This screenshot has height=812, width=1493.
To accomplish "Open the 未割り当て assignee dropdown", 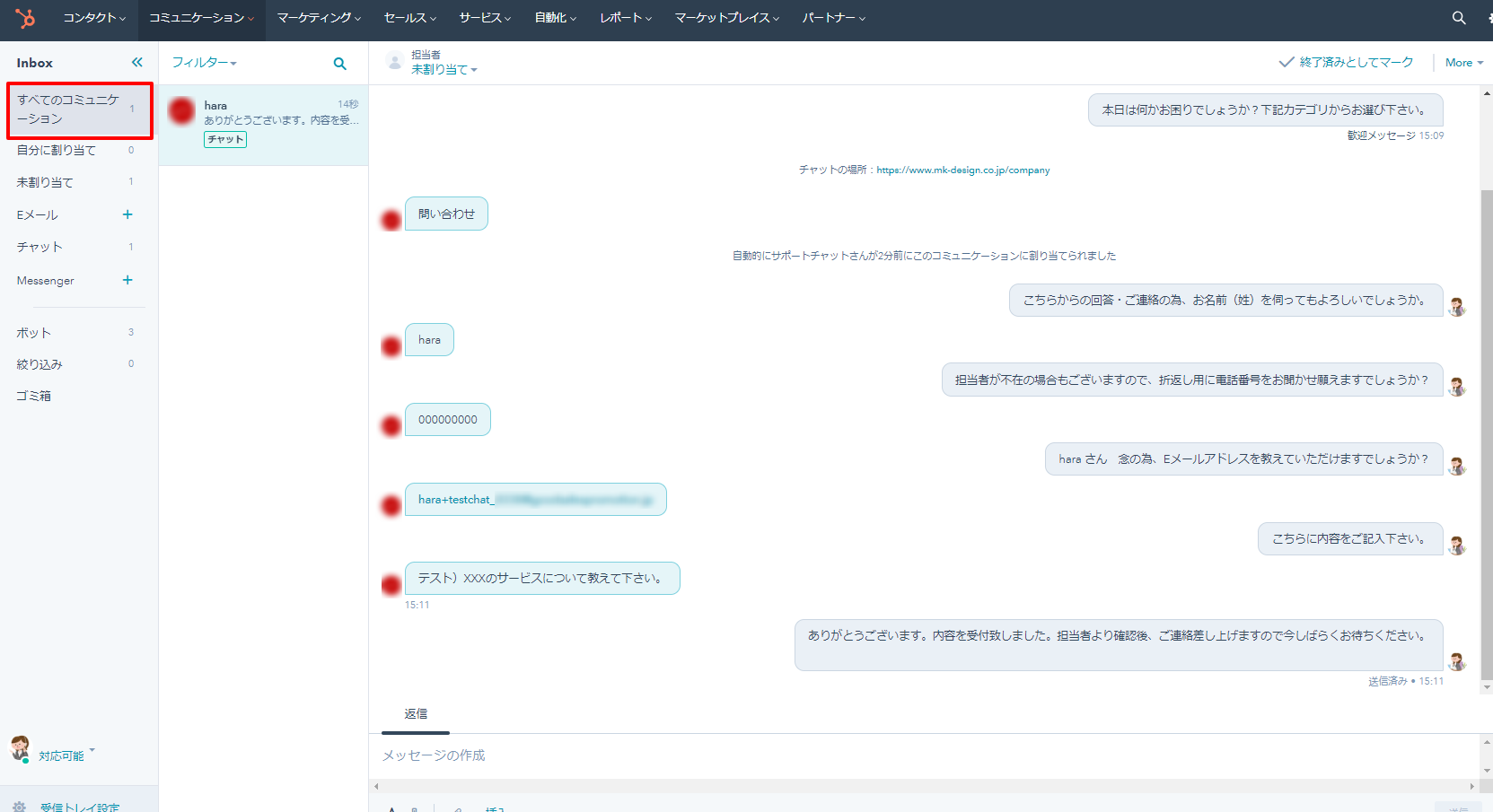I will 444,69.
